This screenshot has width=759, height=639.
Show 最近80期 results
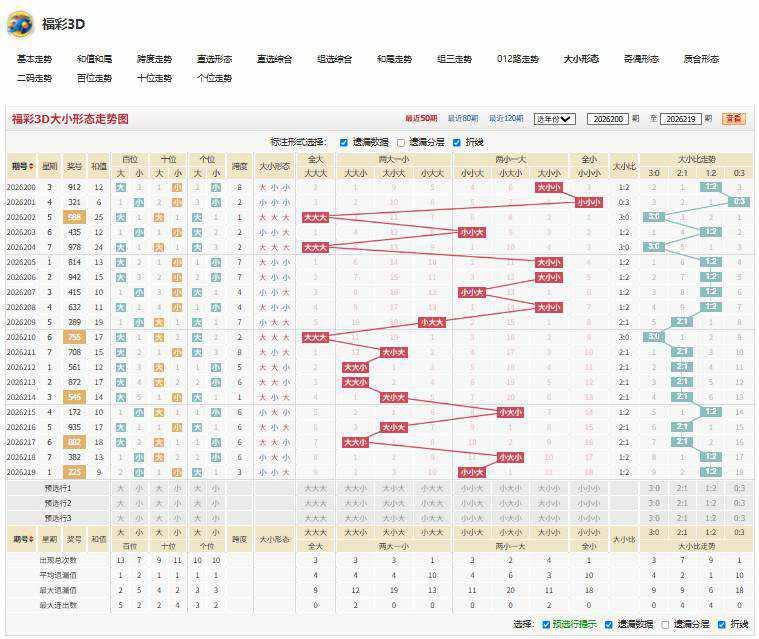[463, 118]
